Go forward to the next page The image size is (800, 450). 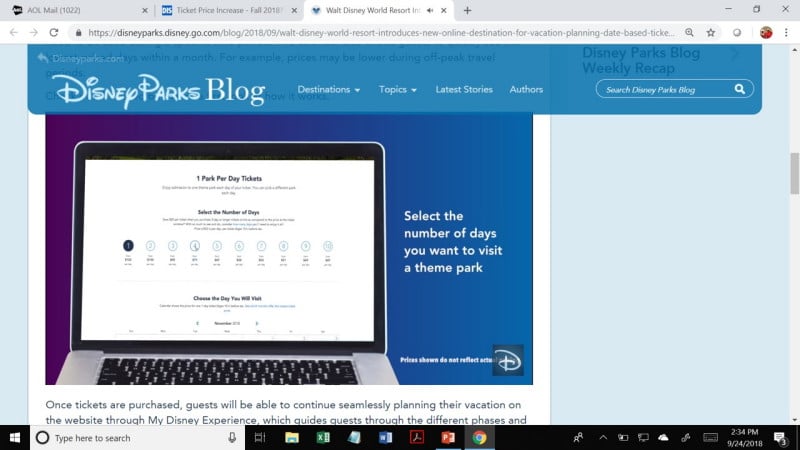click(x=34, y=33)
